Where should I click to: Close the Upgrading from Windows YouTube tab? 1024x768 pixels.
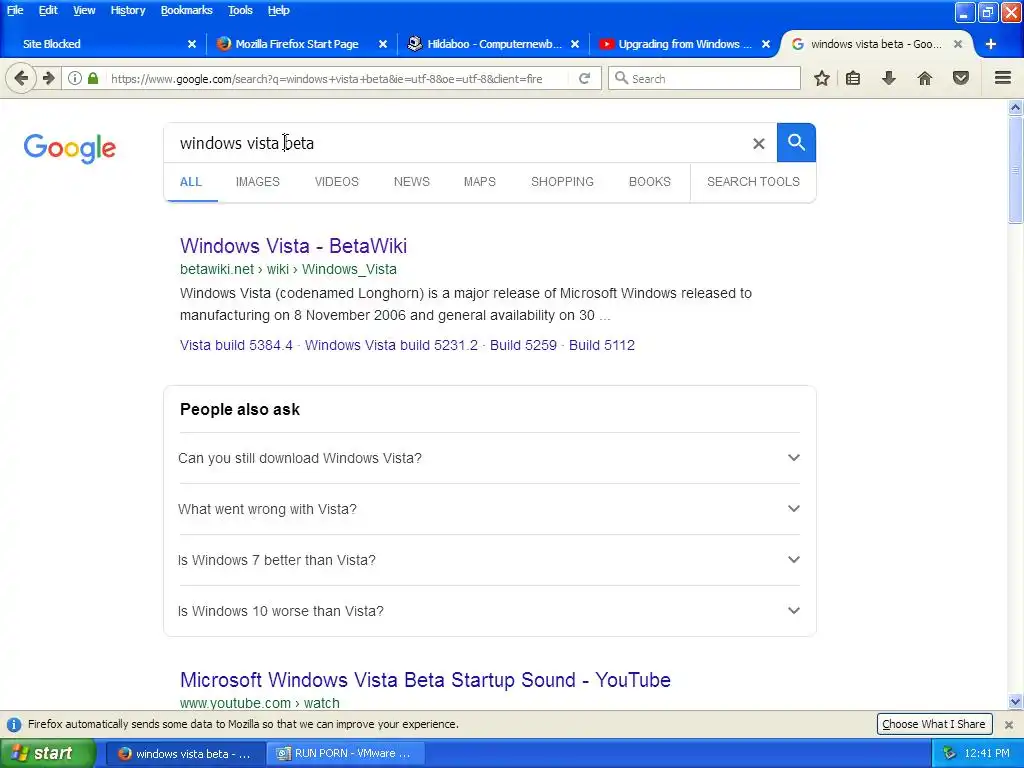[766, 44]
